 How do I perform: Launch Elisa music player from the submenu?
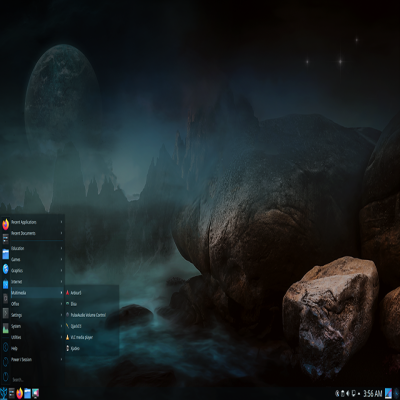92,304
